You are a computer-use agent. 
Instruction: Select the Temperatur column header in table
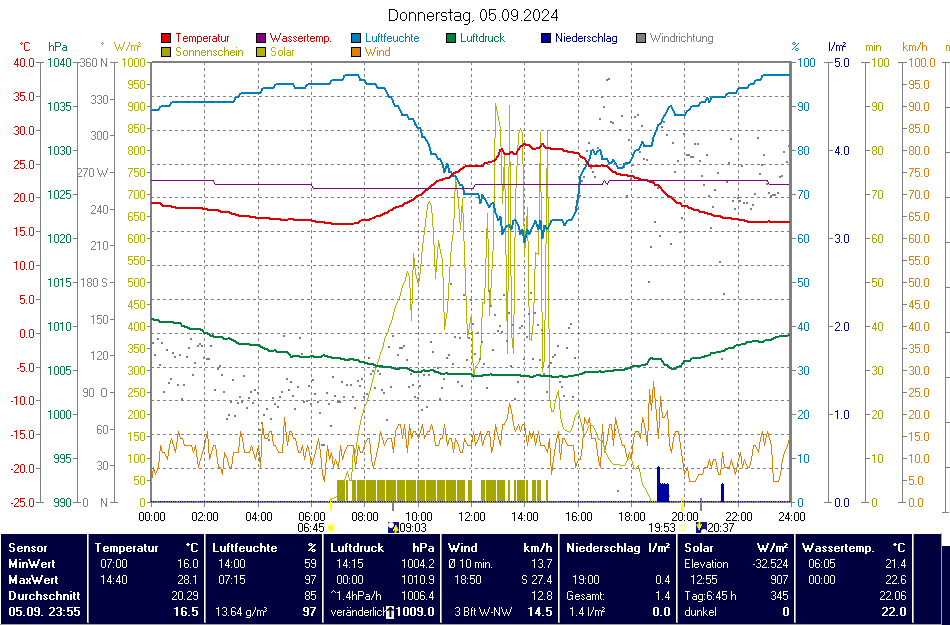[x=126, y=548]
